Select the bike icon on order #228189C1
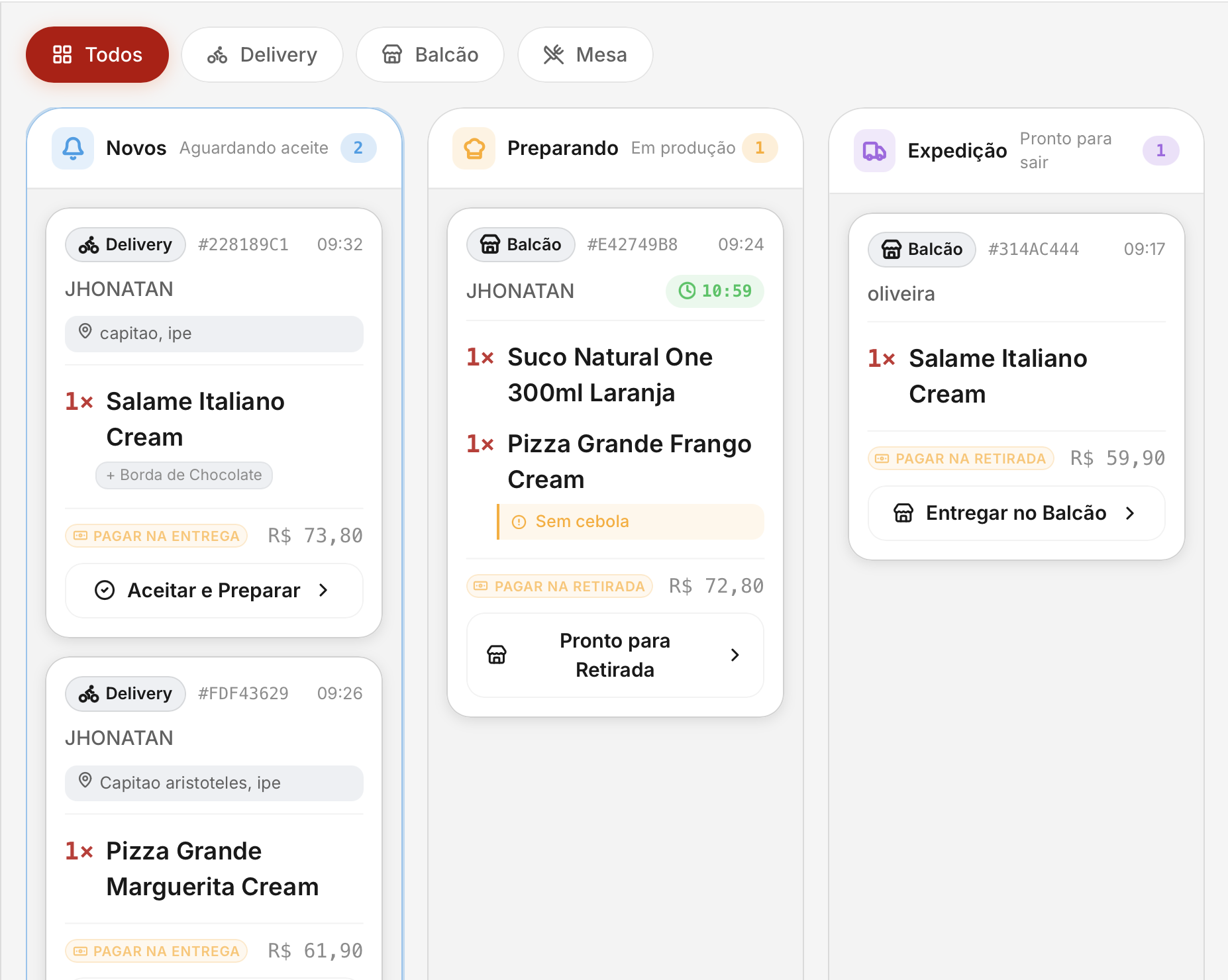The height and width of the screenshot is (980, 1228). point(87,244)
